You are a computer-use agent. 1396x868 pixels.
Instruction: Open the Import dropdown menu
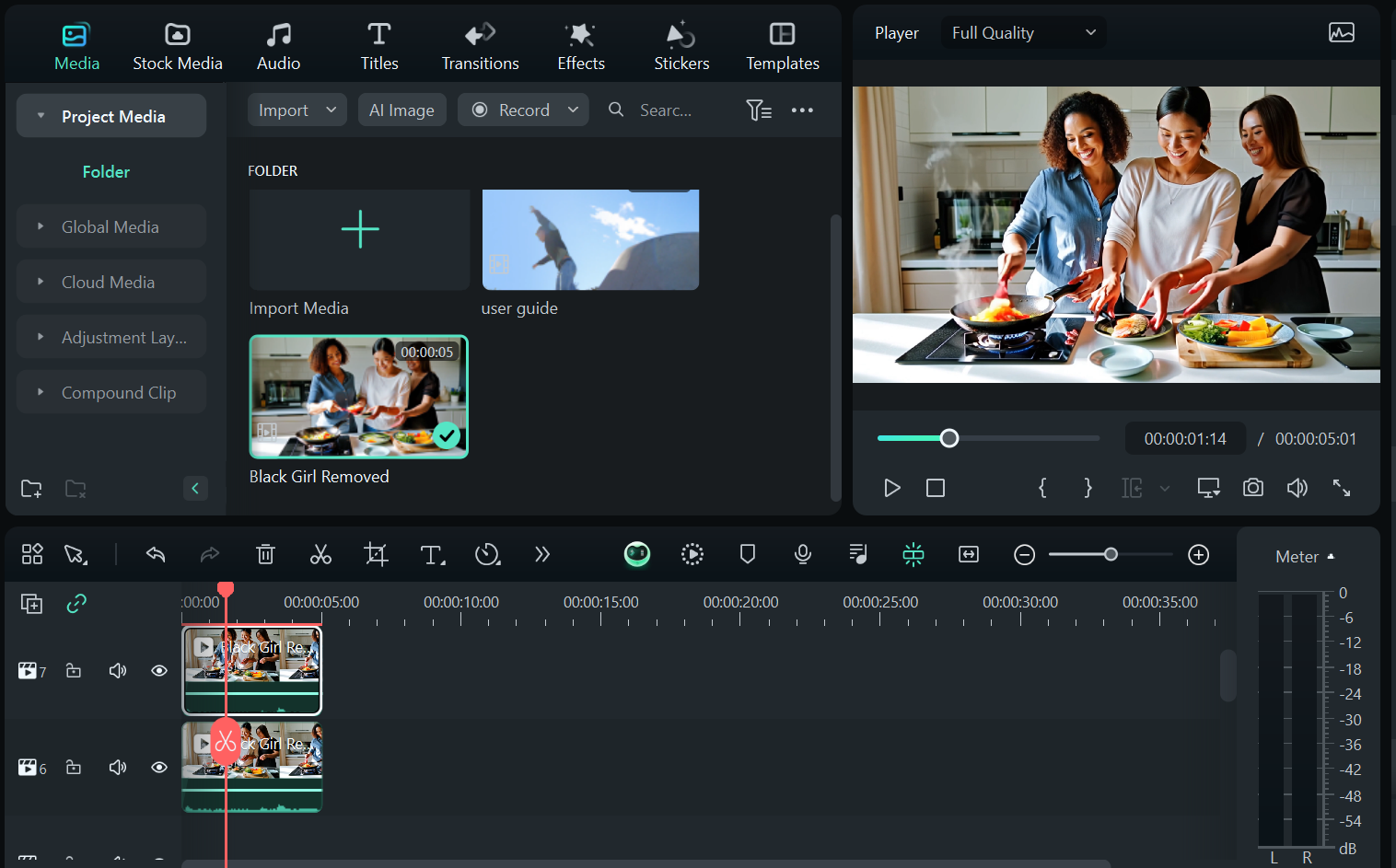tap(297, 110)
